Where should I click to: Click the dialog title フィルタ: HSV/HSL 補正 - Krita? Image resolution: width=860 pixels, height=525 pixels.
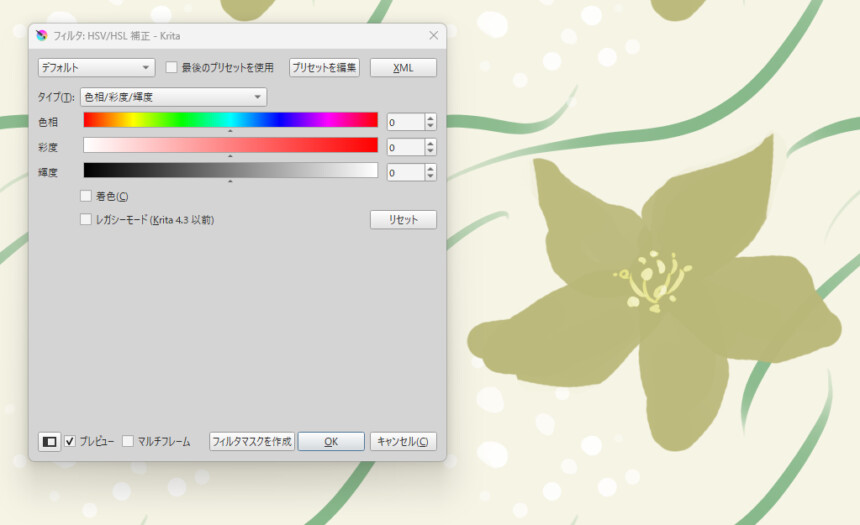click(116, 36)
